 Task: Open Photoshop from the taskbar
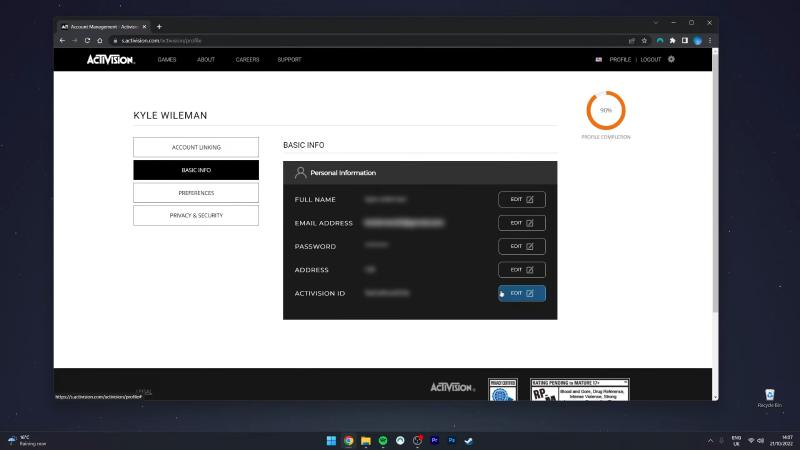[452, 440]
